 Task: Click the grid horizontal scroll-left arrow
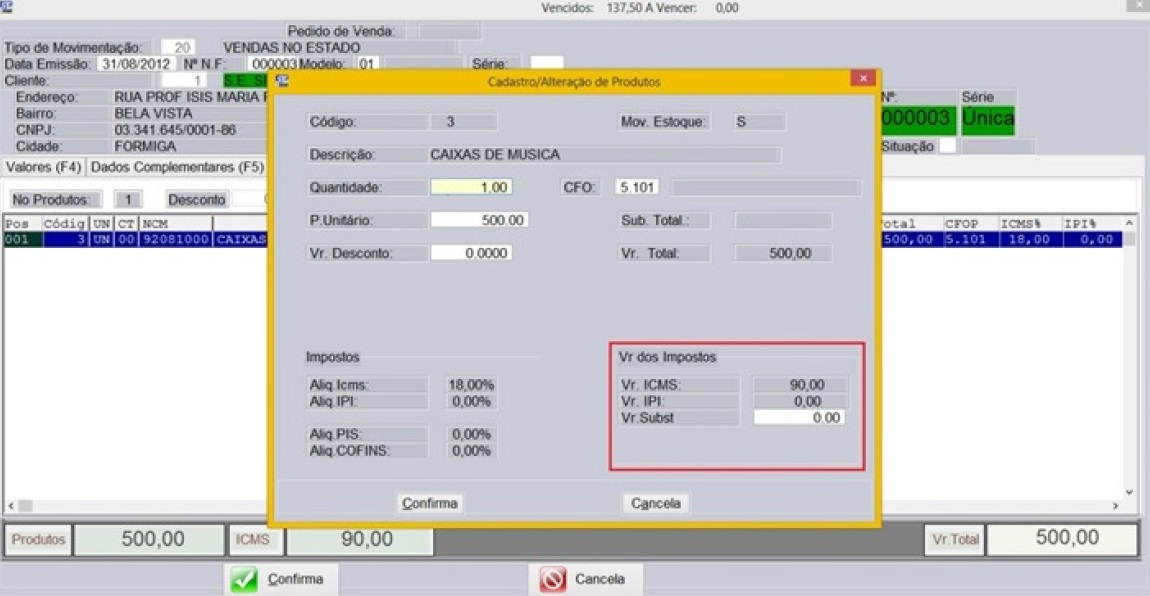12,507
